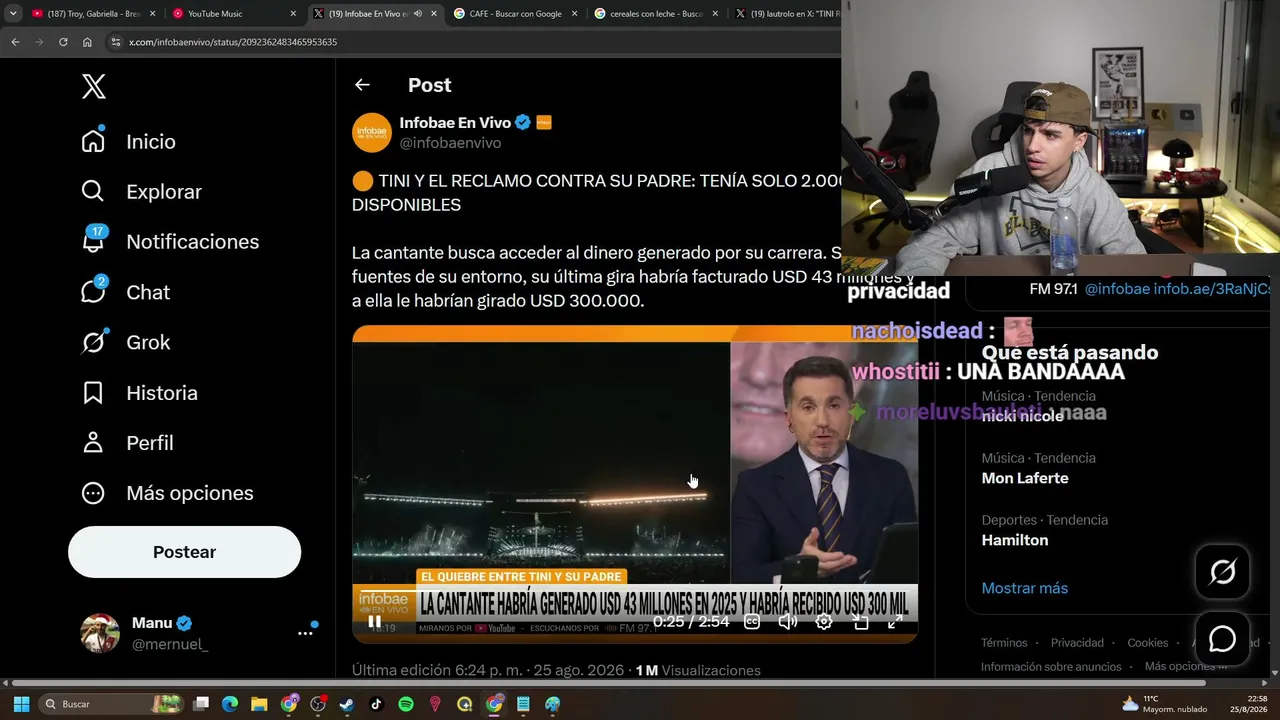
Task: Open the @infobaenvivo handle link
Action: click(x=450, y=143)
